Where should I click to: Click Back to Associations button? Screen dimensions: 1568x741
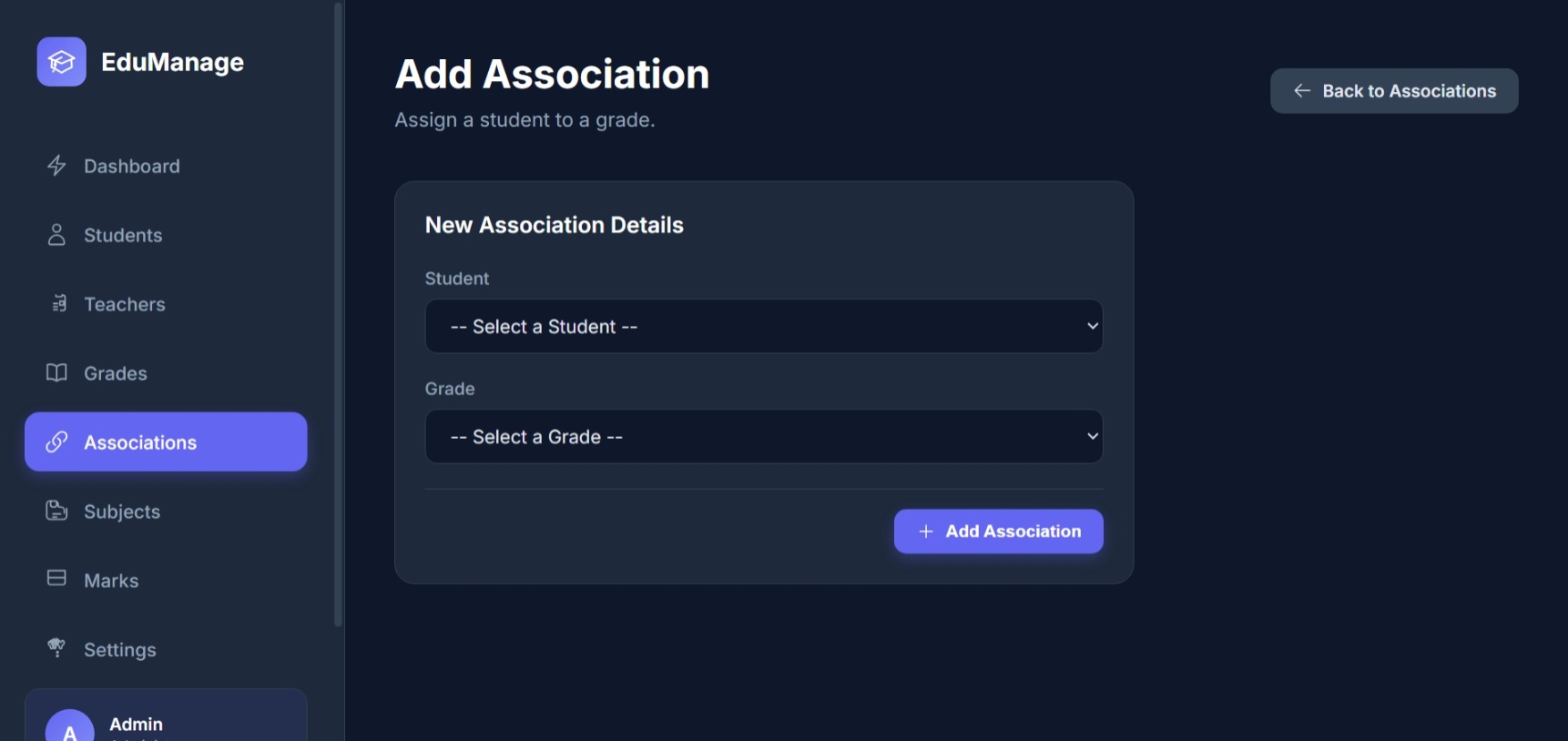click(1393, 91)
